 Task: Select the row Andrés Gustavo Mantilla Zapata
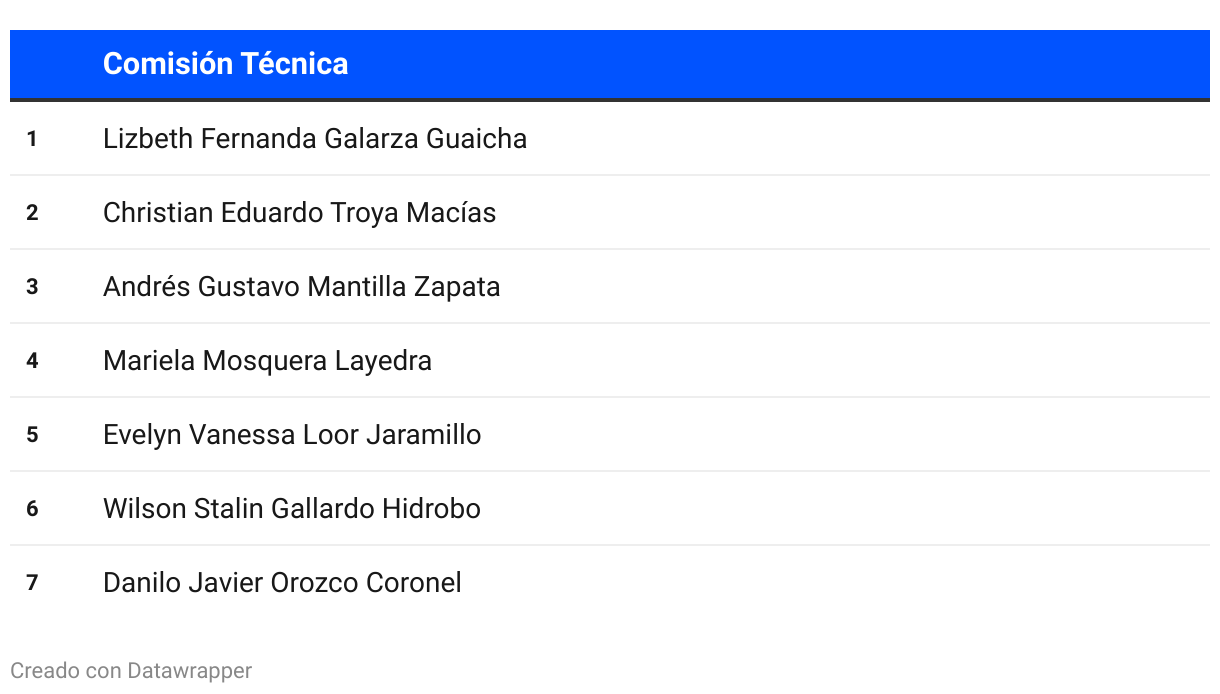point(610,286)
